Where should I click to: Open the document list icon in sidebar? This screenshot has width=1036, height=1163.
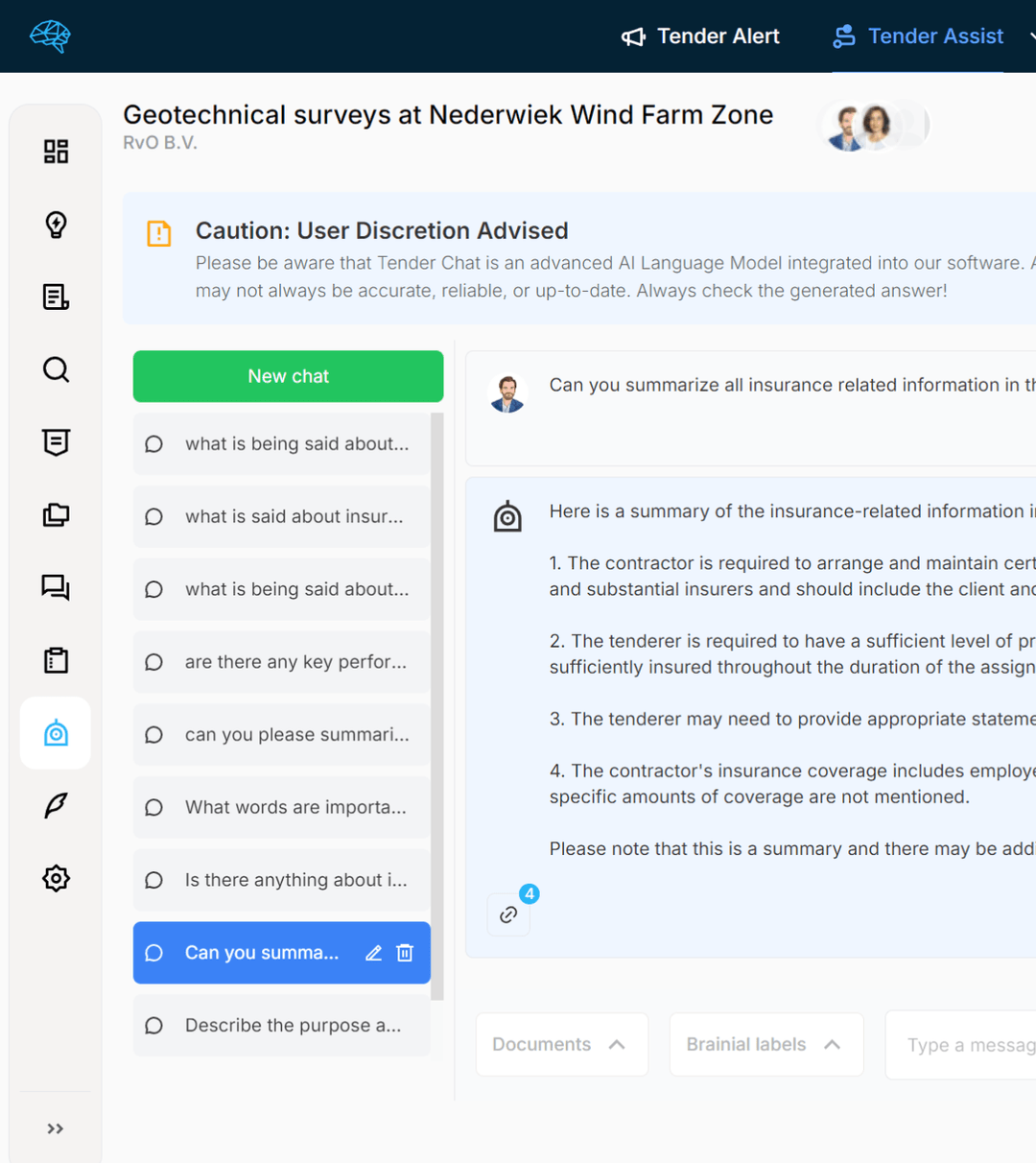coord(56,297)
